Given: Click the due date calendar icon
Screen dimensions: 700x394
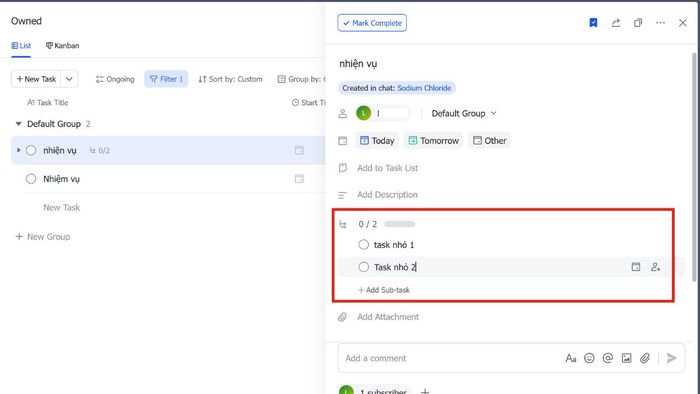Looking at the screenshot, I should point(342,141).
